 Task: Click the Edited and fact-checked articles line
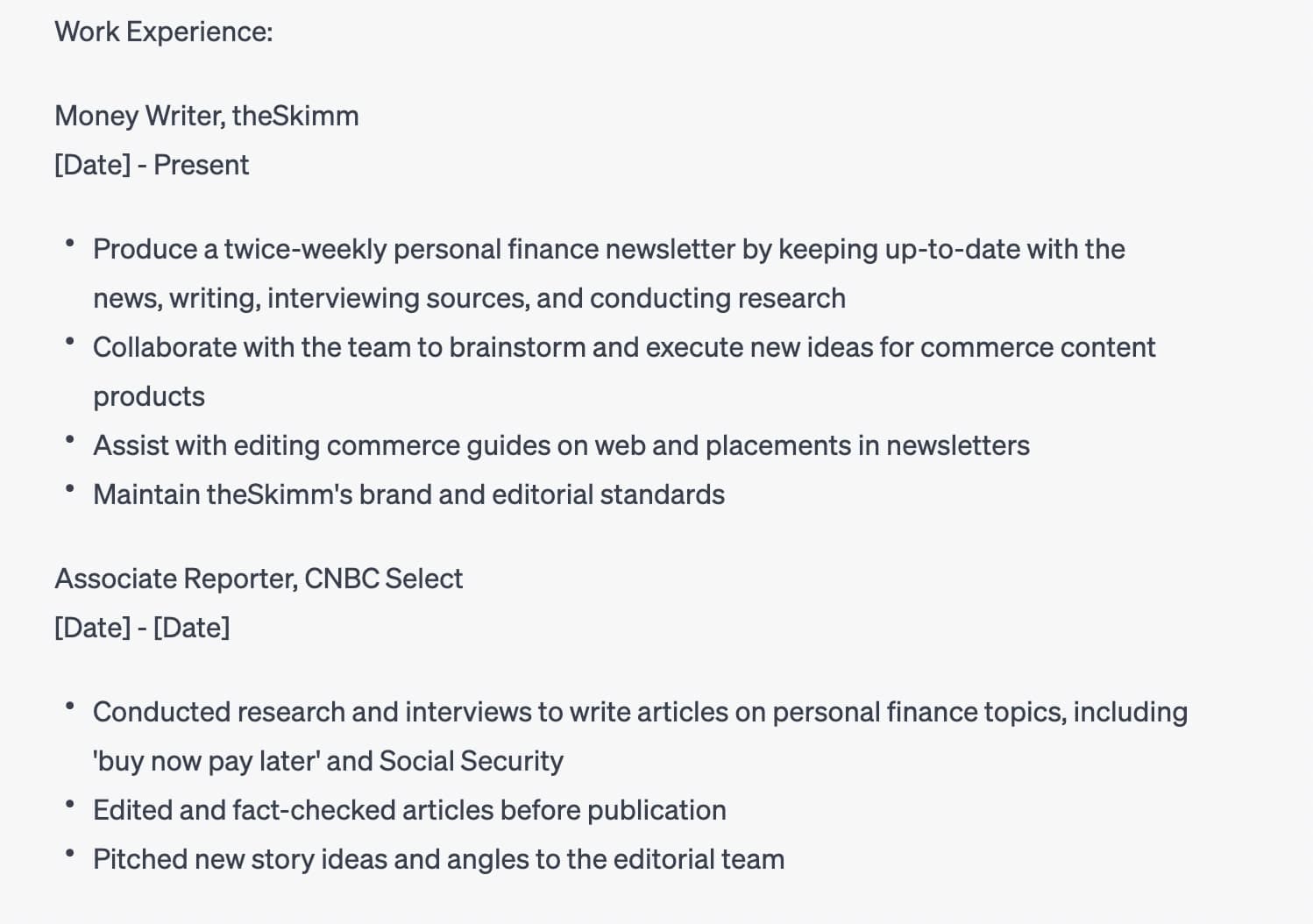pos(409,811)
